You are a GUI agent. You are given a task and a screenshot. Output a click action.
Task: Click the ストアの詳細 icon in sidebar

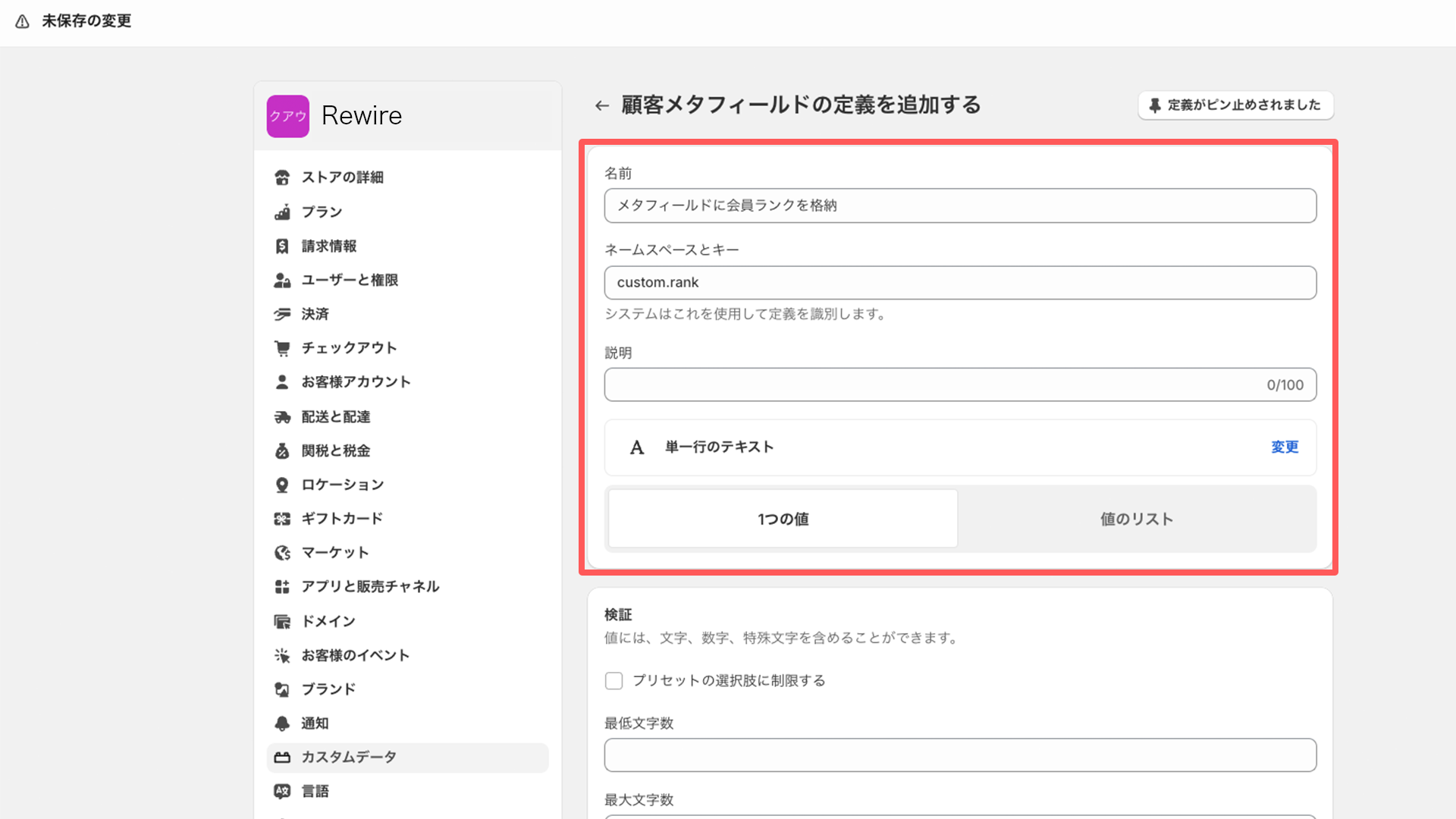click(283, 178)
